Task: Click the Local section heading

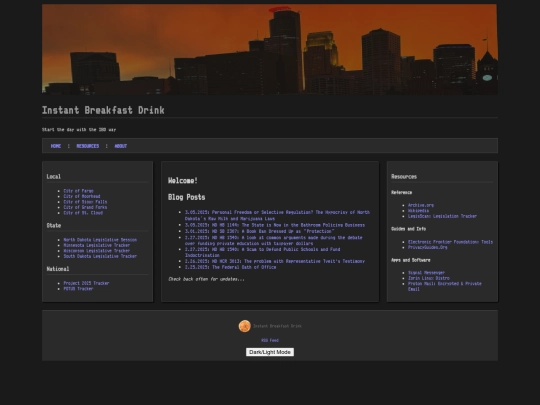Action: [x=54, y=177]
